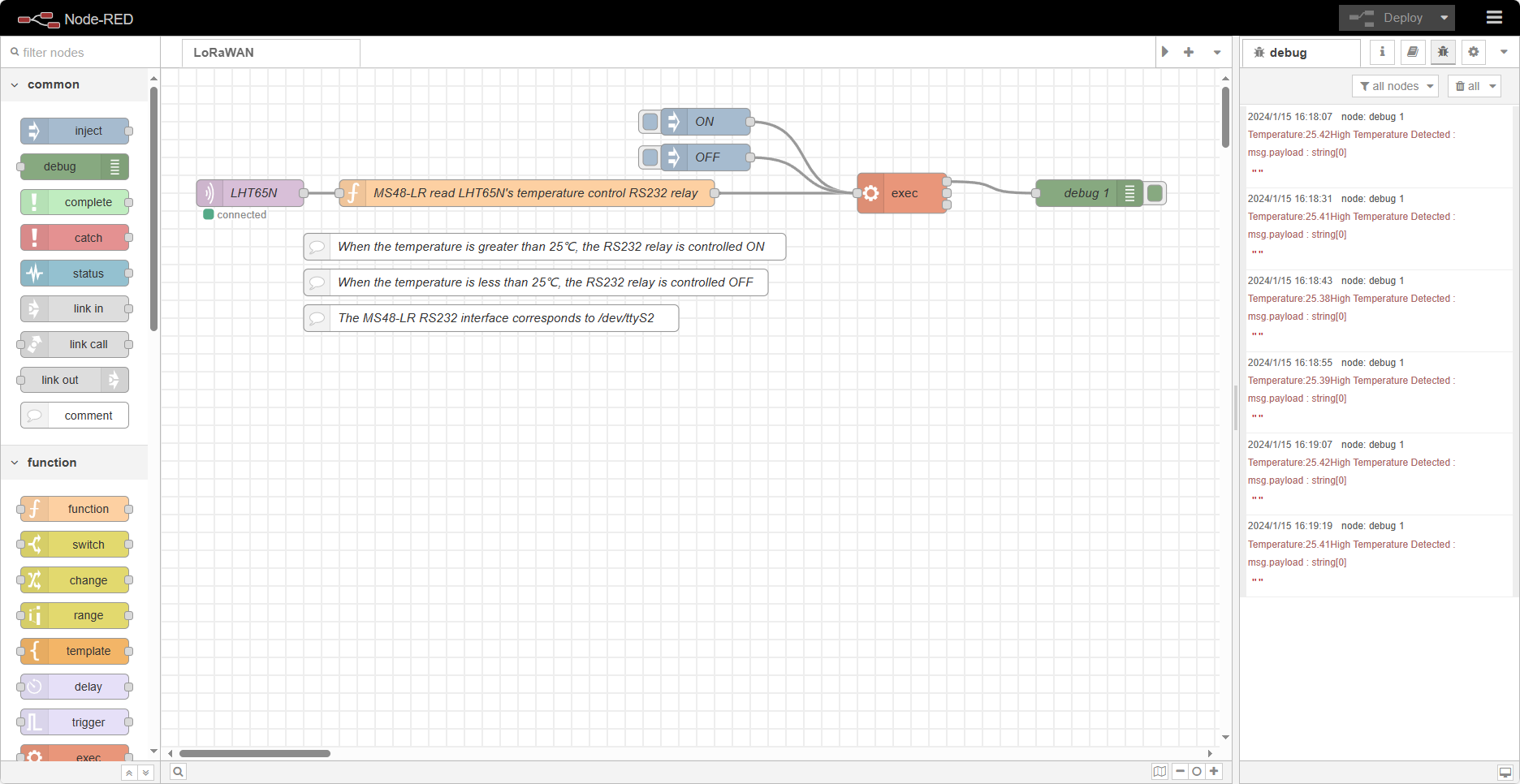Image resolution: width=1520 pixels, height=784 pixels.
Task: Zoom in the flow canvas
Action: coord(1214,772)
